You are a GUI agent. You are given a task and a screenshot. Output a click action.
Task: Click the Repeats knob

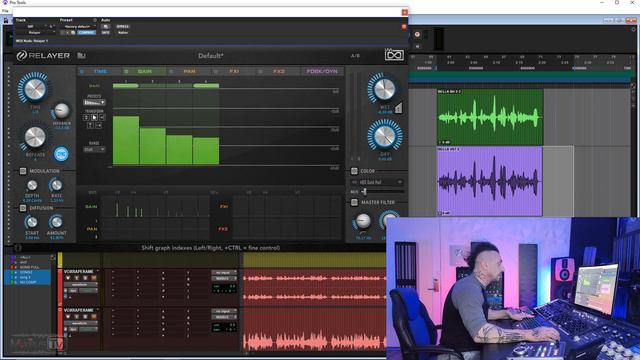[x=35, y=138]
